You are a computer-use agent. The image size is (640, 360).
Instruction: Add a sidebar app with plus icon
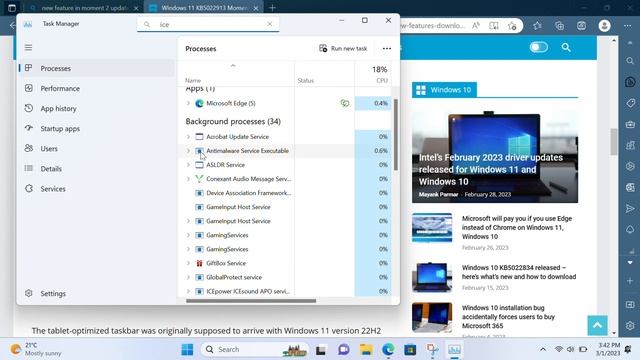630,281
